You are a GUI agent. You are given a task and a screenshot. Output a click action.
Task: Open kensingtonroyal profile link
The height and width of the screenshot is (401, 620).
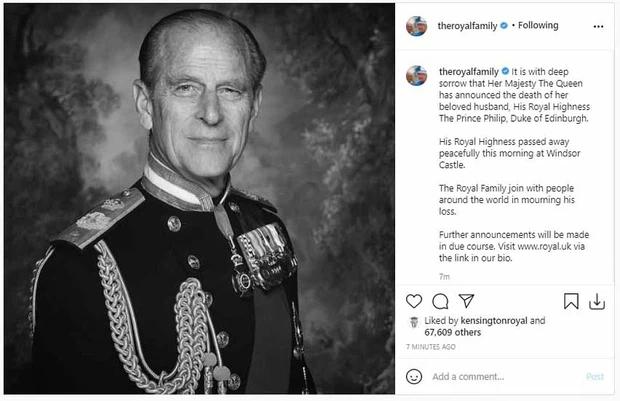click(493, 321)
